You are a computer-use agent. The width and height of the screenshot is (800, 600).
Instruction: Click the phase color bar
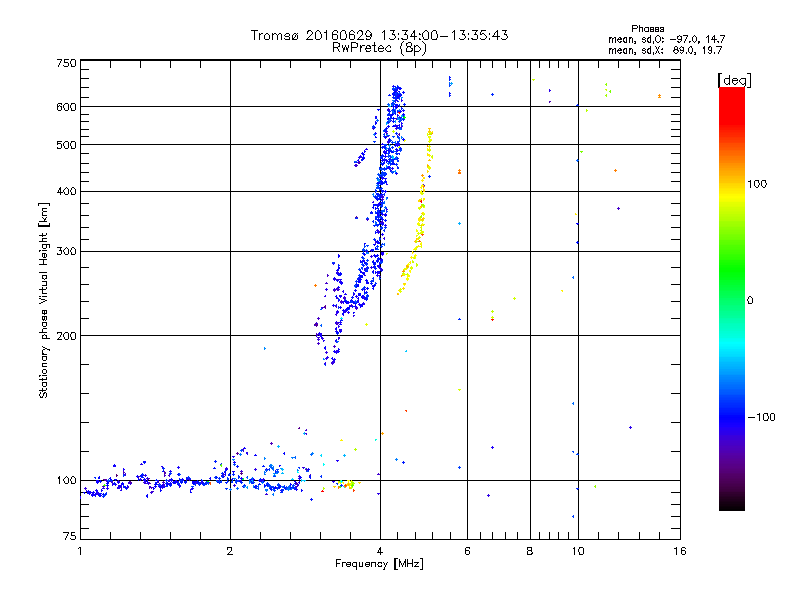click(x=732, y=299)
